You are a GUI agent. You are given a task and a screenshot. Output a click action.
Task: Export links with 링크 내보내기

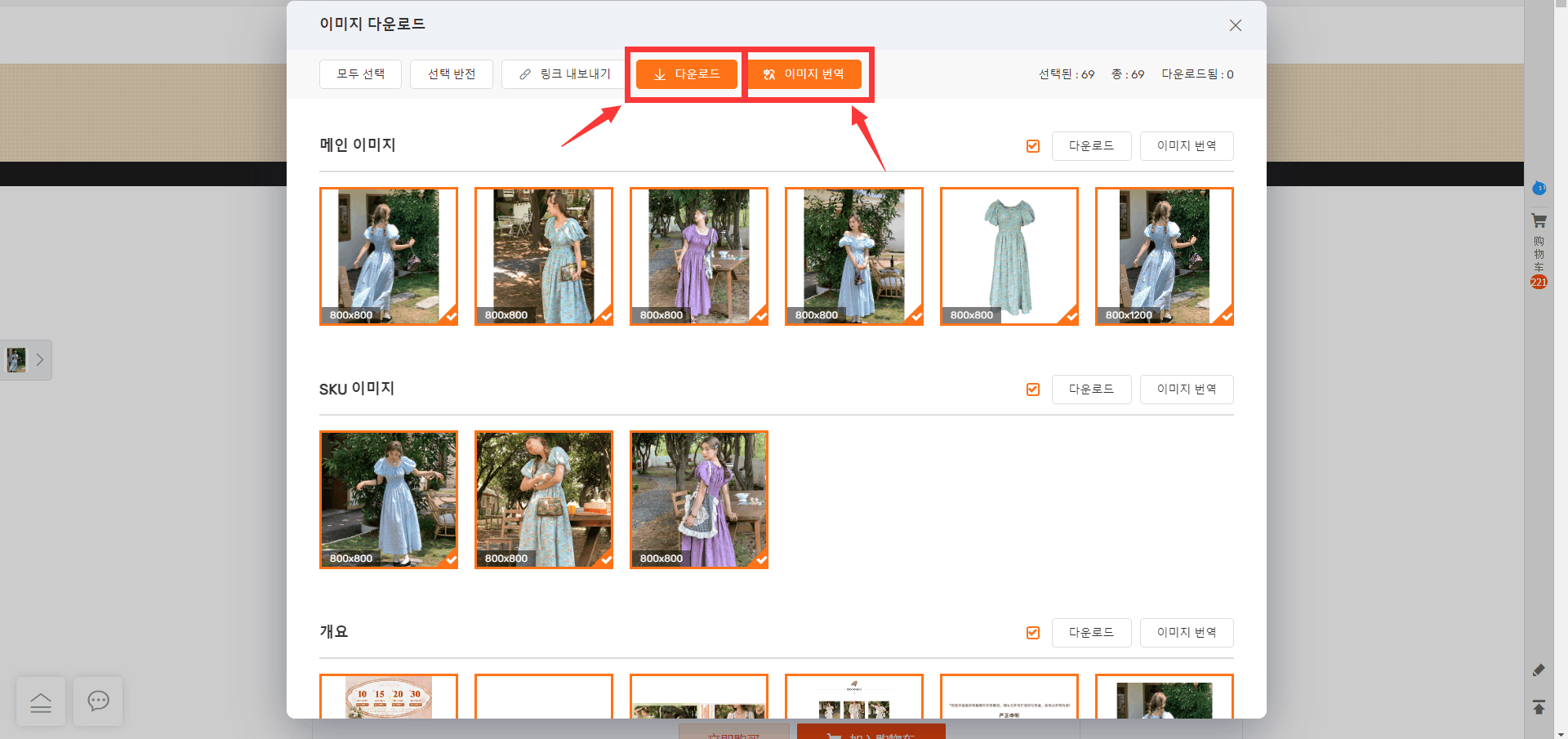tap(564, 74)
